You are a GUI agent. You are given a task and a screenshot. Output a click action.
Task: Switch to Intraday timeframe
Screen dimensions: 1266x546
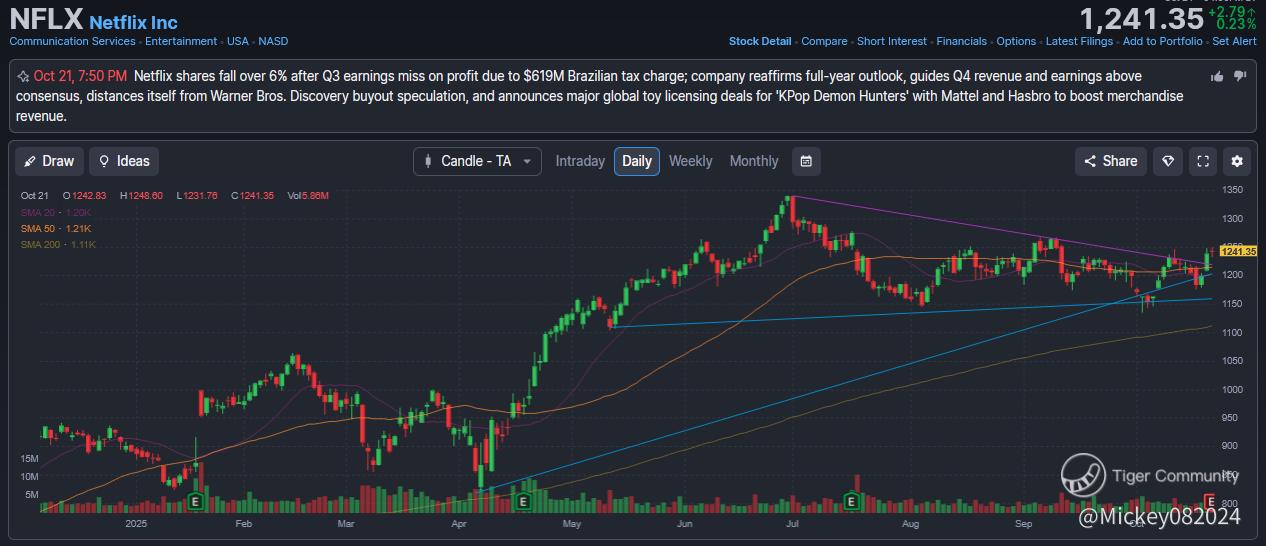(580, 161)
